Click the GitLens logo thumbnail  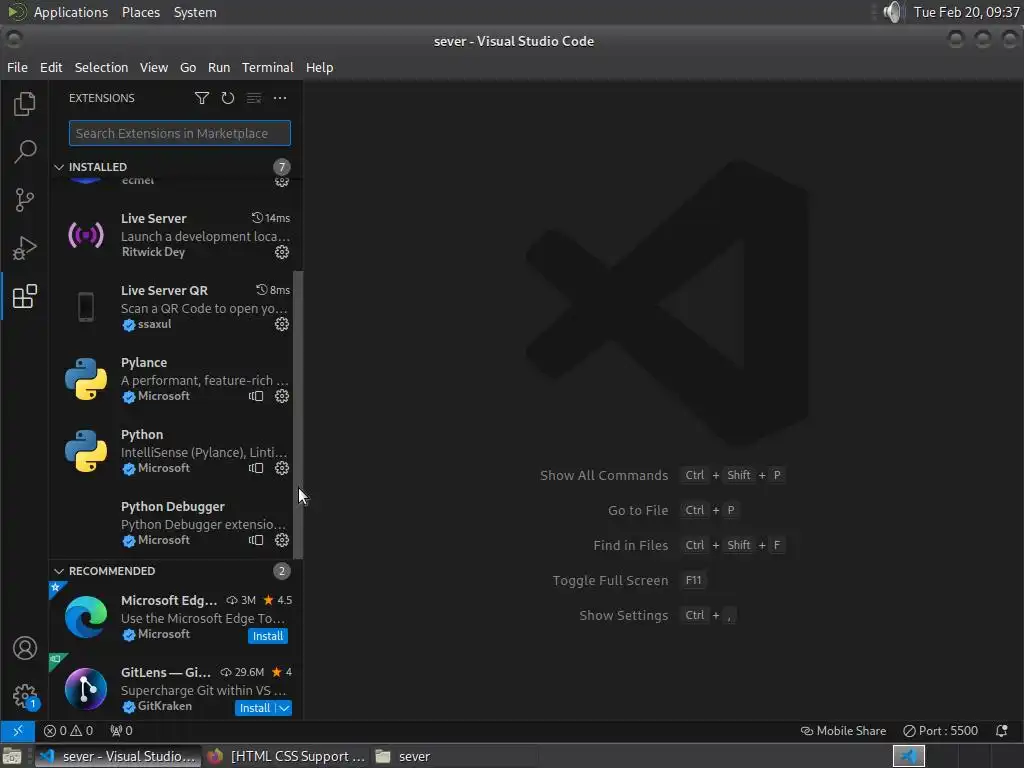pyautogui.click(x=86, y=689)
